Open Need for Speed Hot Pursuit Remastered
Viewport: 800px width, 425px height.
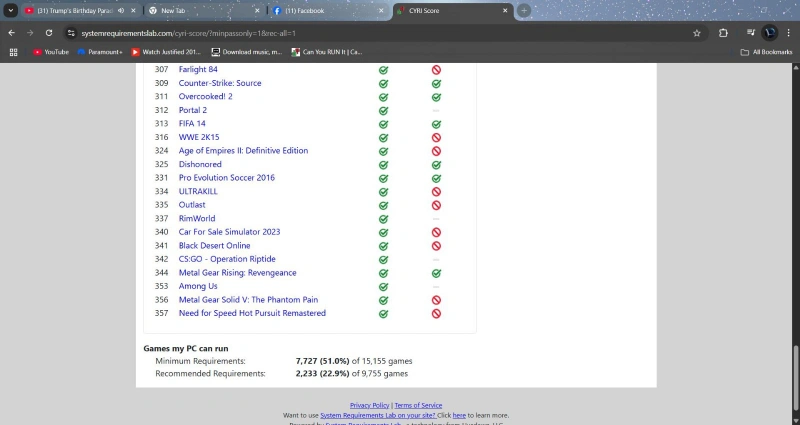pos(252,313)
